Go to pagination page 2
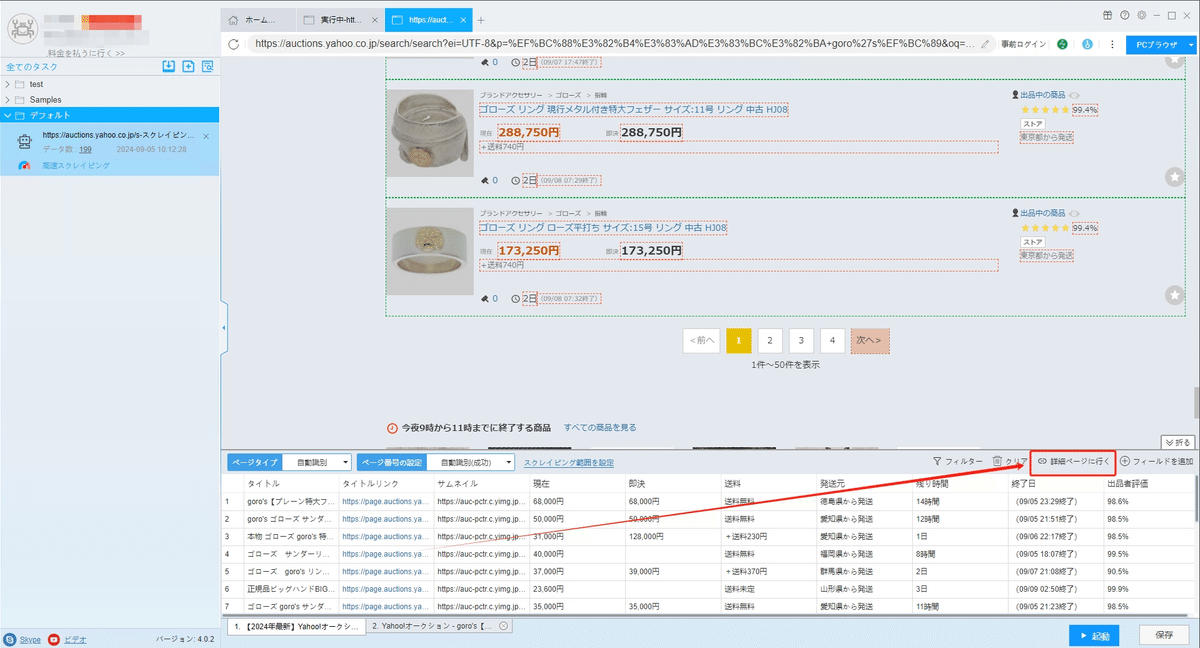The width and height of the screenshot is (1200, 648). 770,340
